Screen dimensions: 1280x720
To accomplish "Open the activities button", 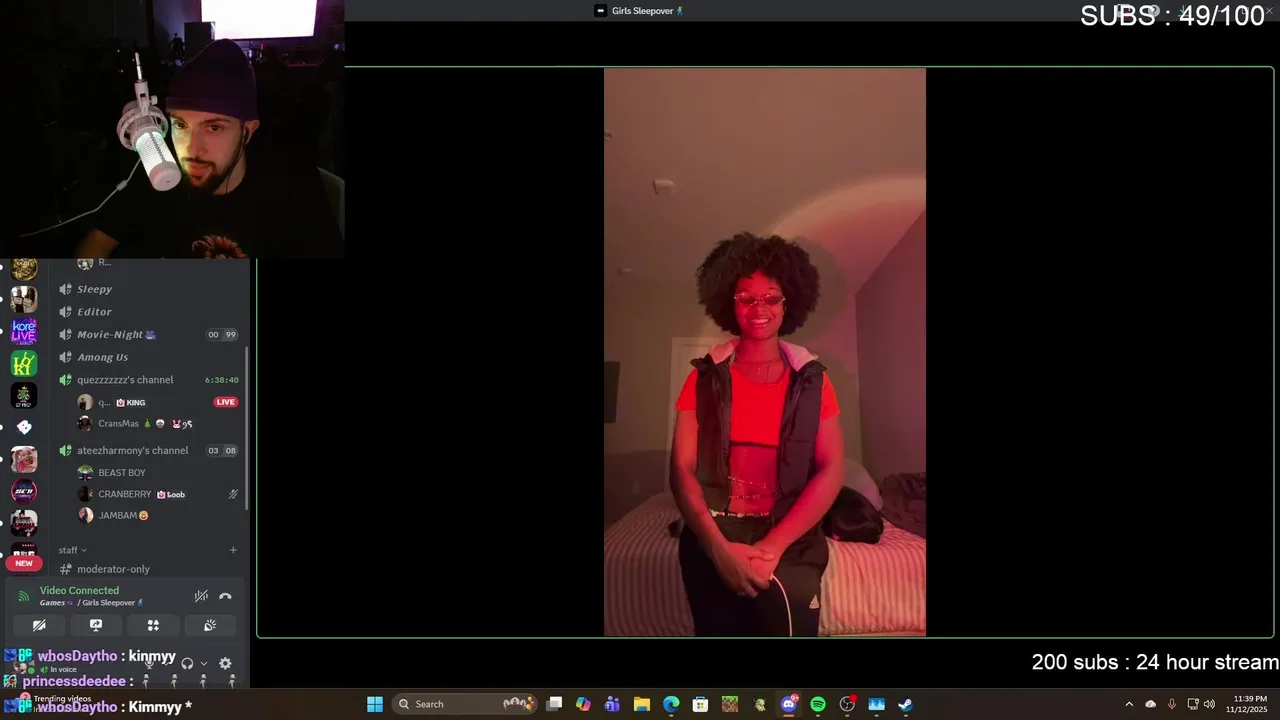I will click(153, 625).
